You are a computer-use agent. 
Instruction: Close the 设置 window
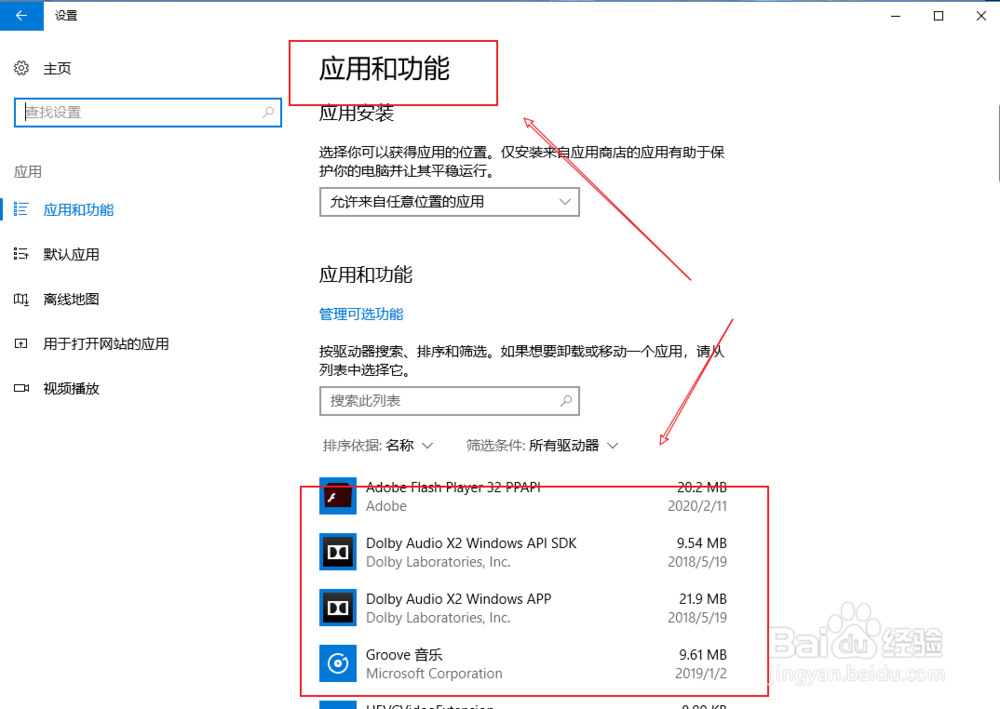981,15
